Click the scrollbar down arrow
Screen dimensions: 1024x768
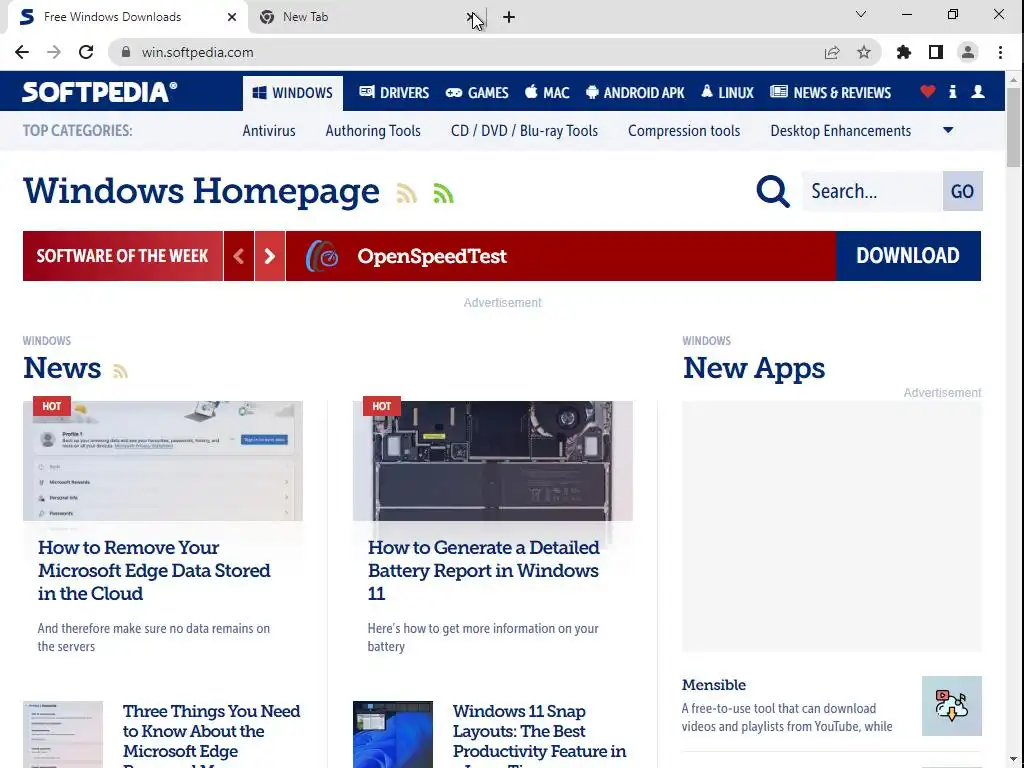click(1013, 760)
